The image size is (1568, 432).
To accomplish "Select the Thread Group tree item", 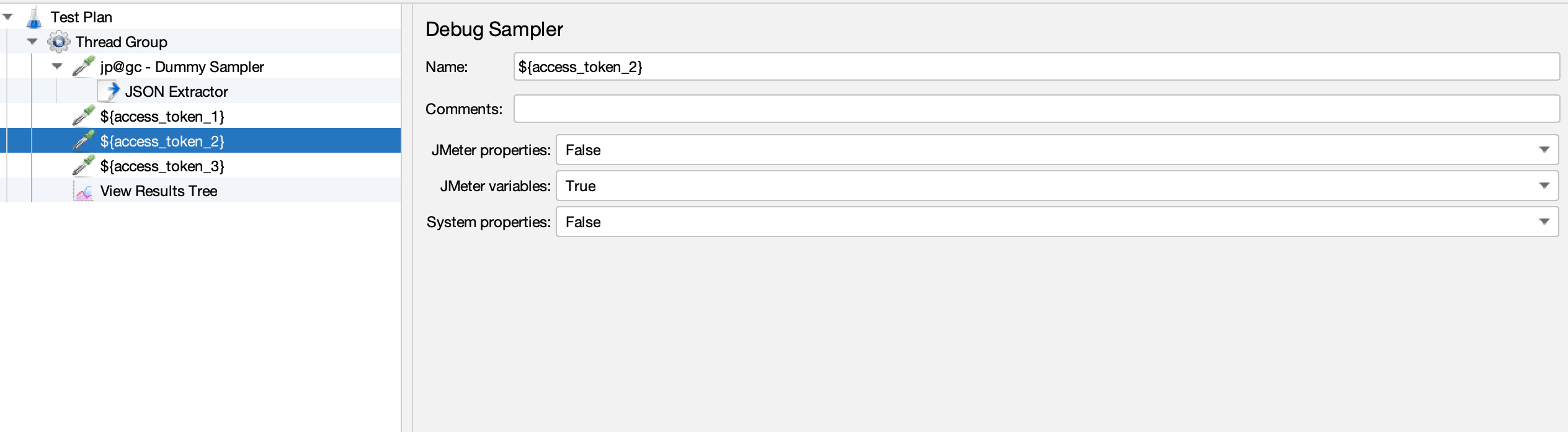I will pyautogui.click(x=122, y=42).
